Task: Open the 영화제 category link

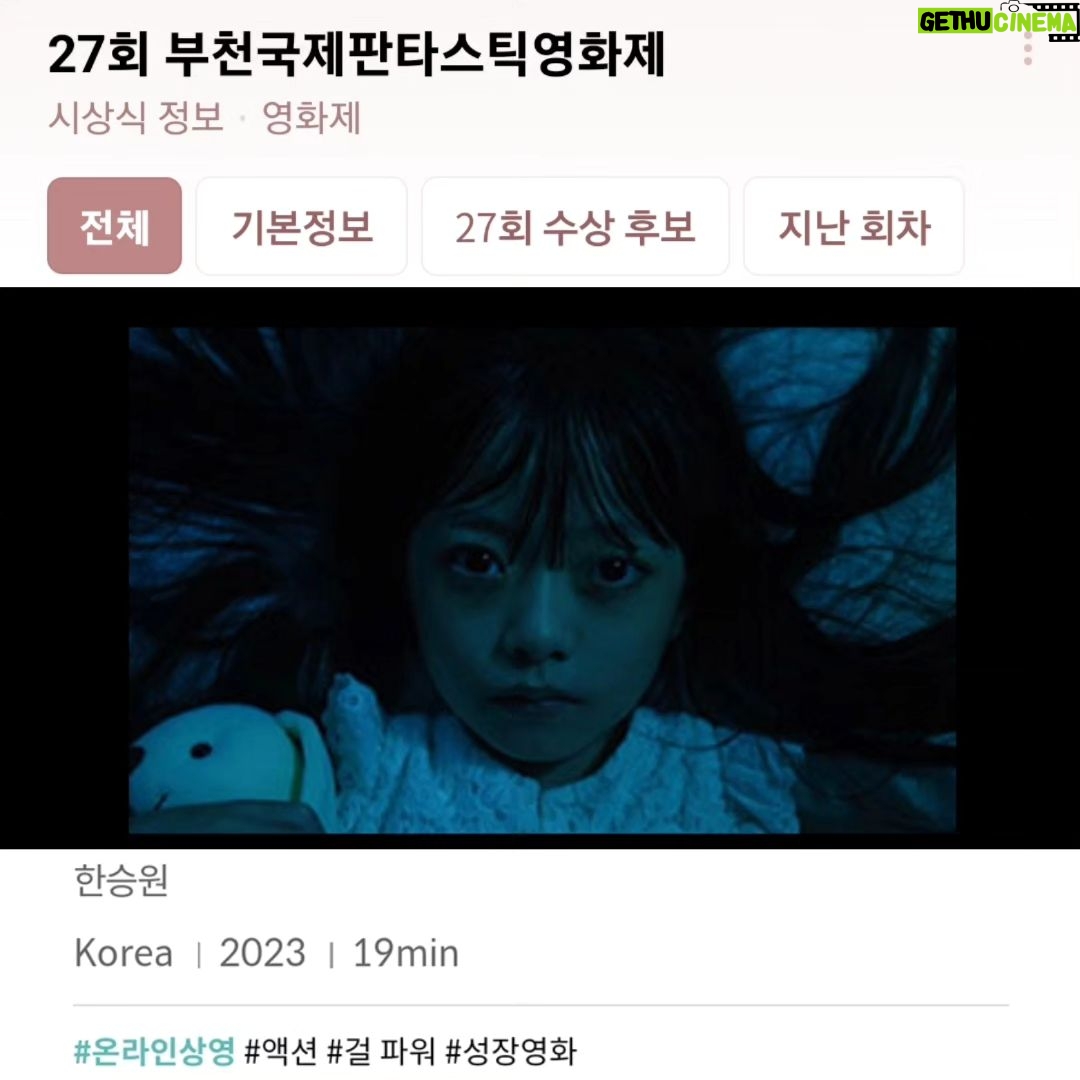Action: [311, 116]
